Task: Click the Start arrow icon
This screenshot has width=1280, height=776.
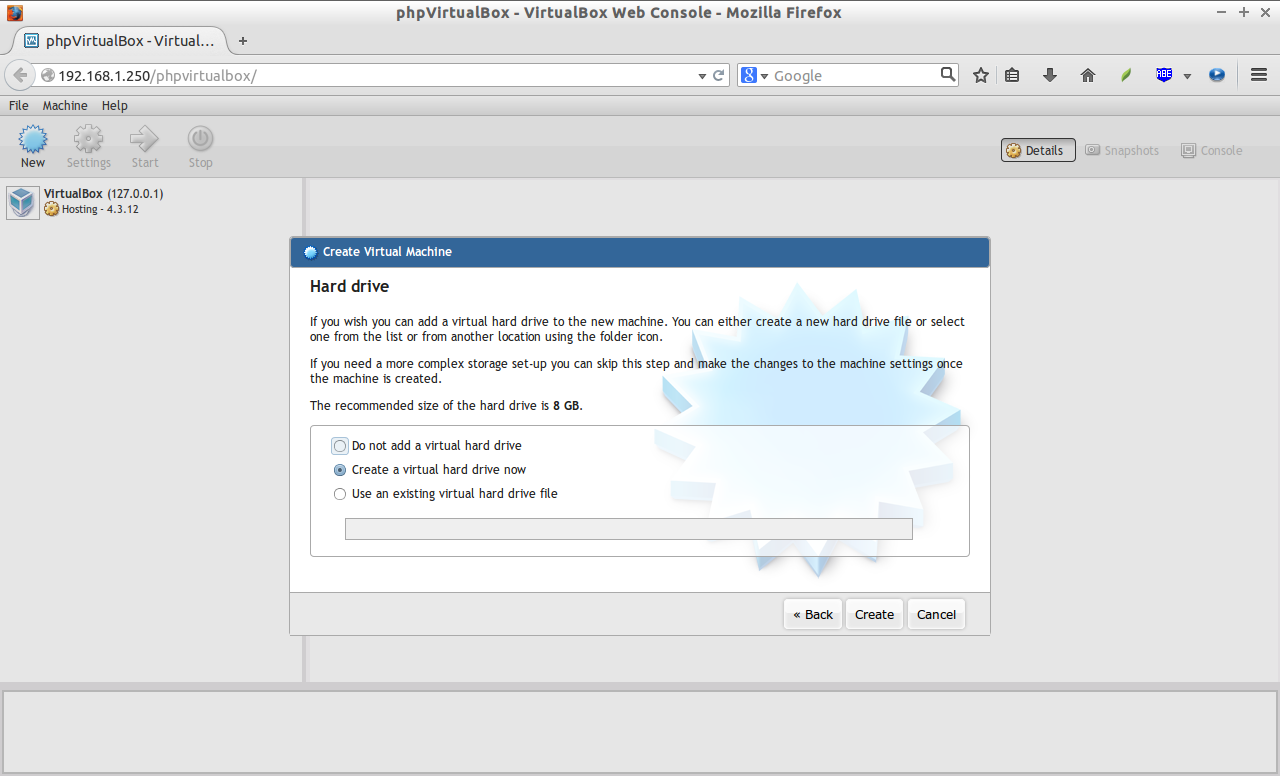Action: tap(144, 139)
